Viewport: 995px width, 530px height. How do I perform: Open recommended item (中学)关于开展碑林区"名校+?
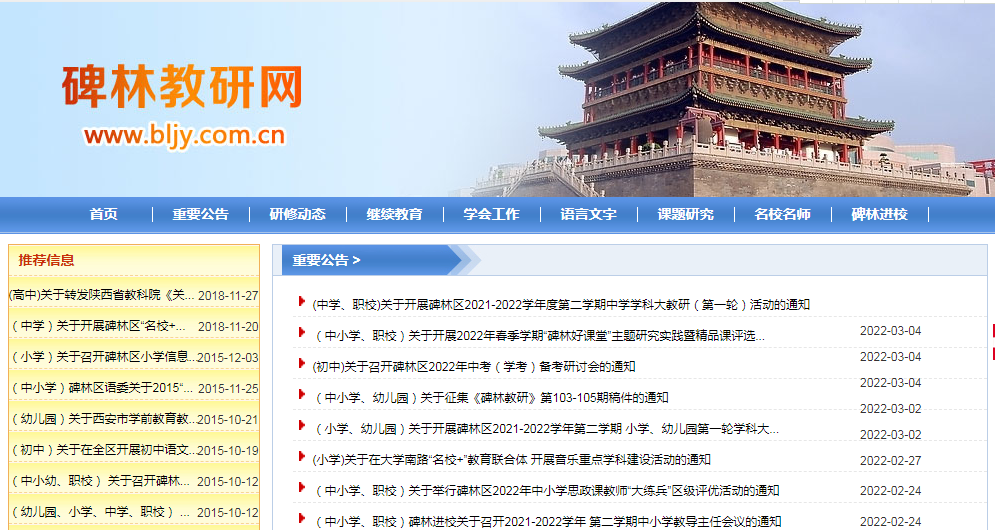(98, 326)
